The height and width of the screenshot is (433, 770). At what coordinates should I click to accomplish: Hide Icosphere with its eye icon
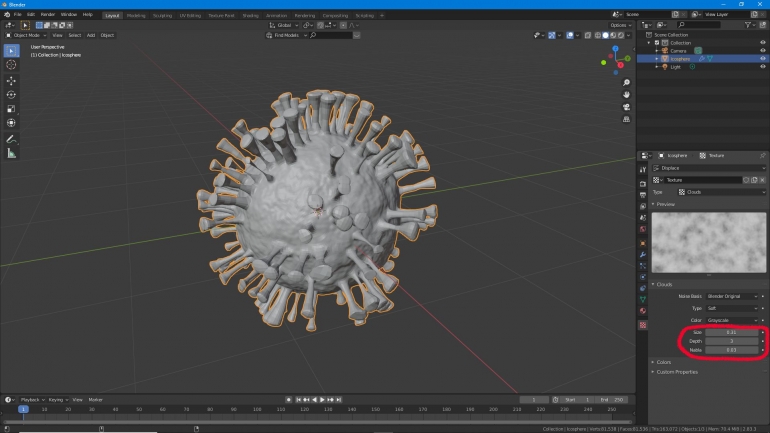click(763, 58)
